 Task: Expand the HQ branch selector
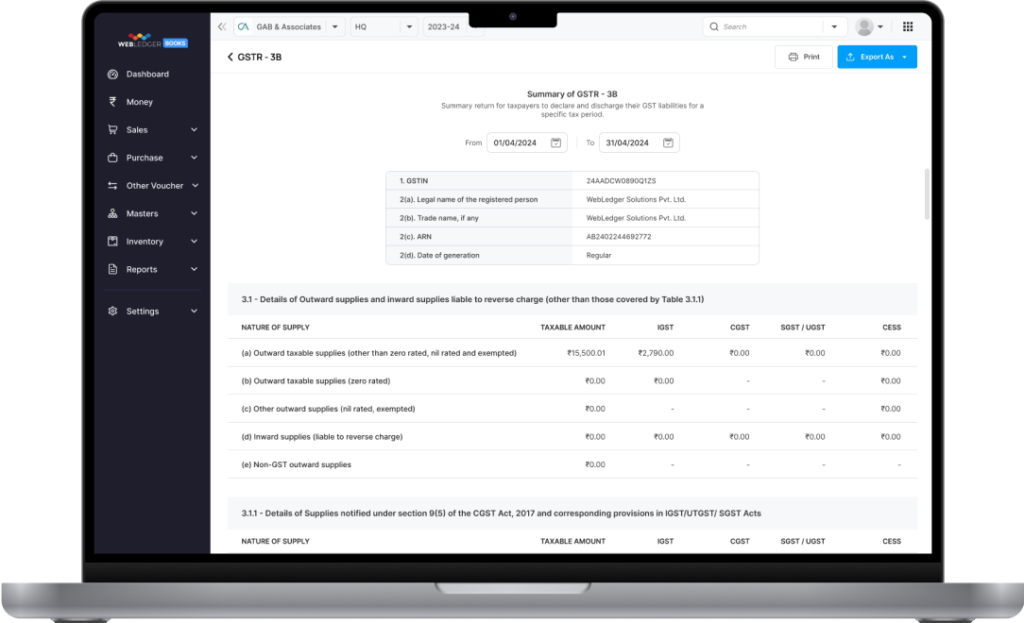click(409, 26)
